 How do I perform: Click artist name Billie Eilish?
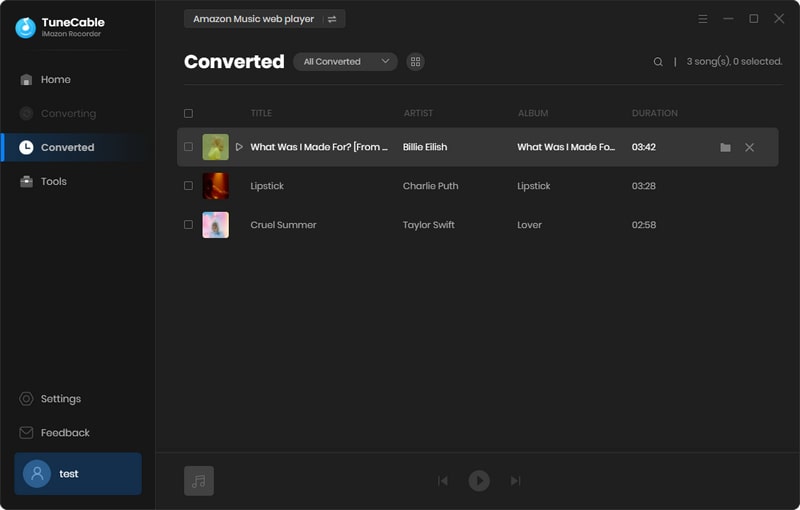(424, 147)
